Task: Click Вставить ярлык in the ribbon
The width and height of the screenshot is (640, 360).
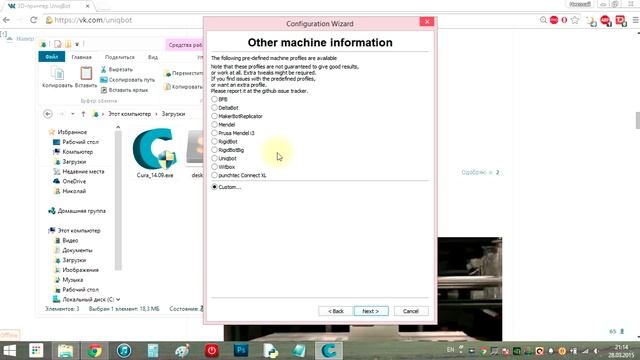Action: (x=124, y=90)
